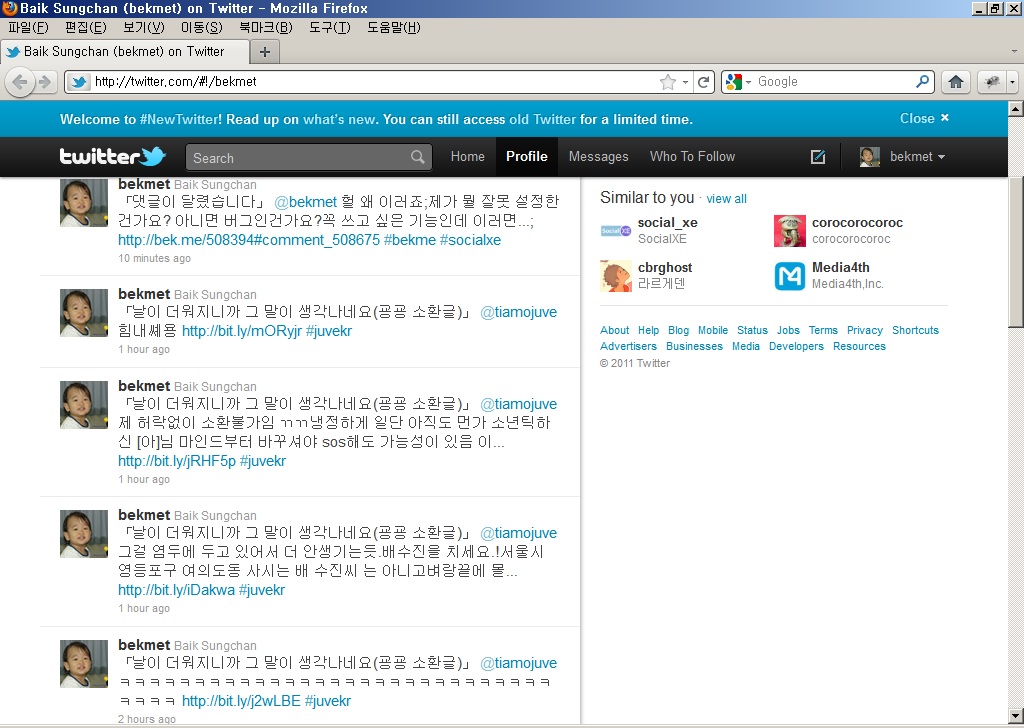
Task: Go to Twitter Home in navbar
Action: point(468,157)
